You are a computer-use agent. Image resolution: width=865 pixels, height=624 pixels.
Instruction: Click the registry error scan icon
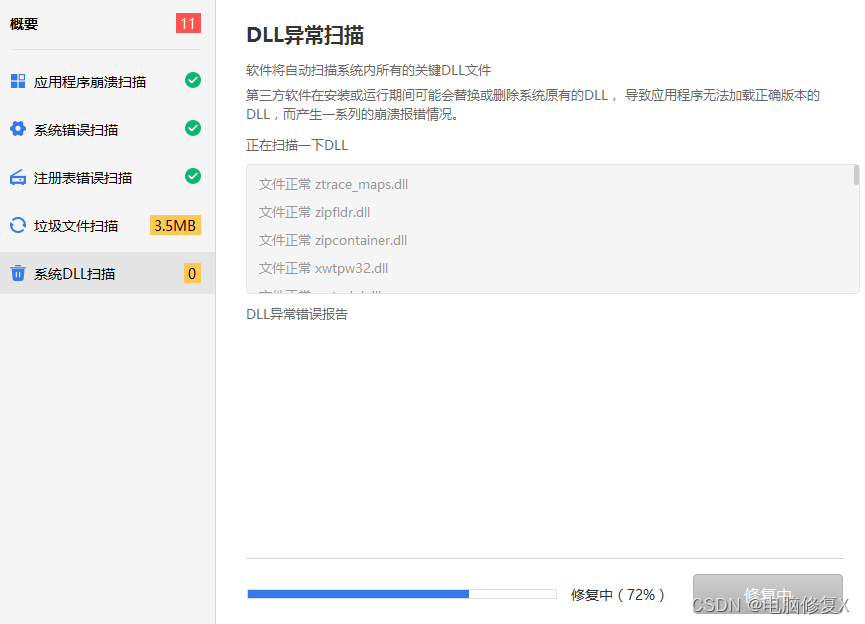[18, 177]
